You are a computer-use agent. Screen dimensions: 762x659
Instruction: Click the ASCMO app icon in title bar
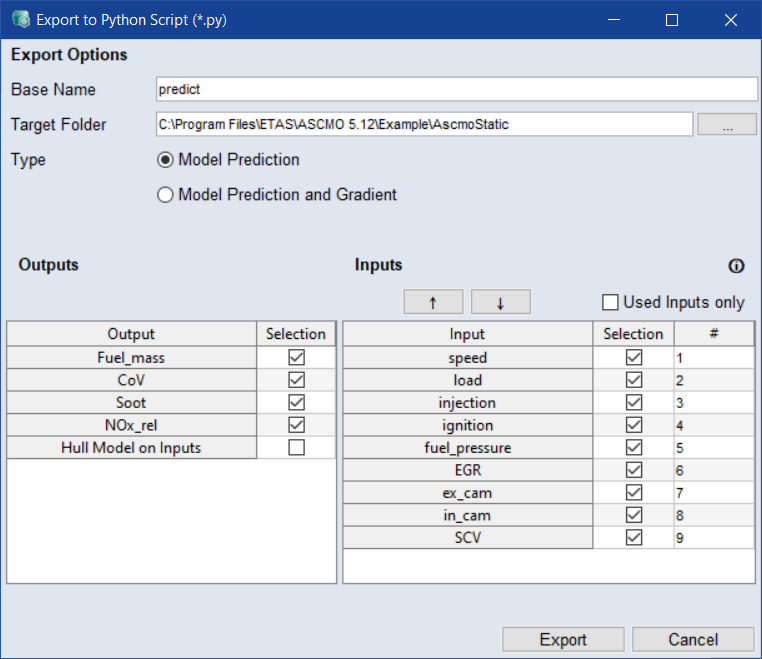click(x=19, y=20)
